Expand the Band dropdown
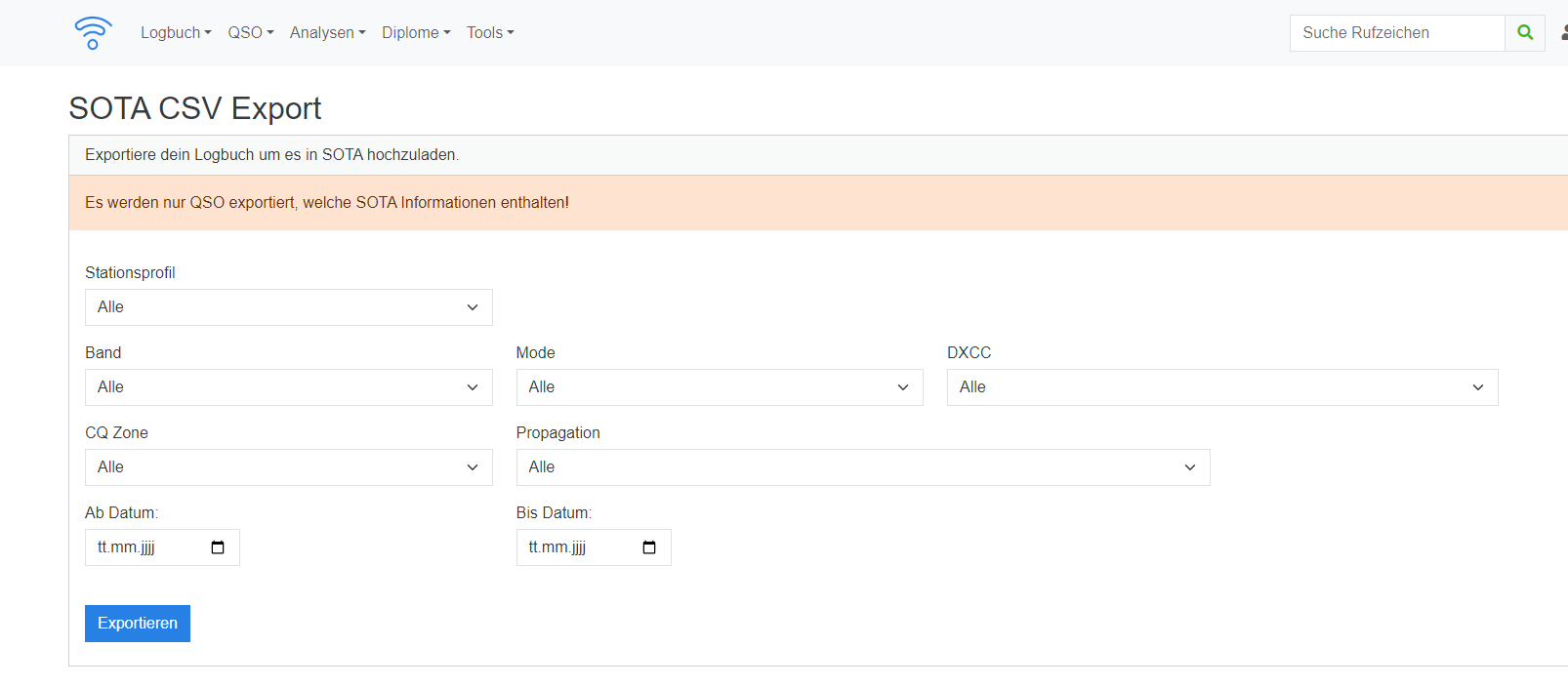Viewport: 1568px width, 688px height. (x=288, y=387)
